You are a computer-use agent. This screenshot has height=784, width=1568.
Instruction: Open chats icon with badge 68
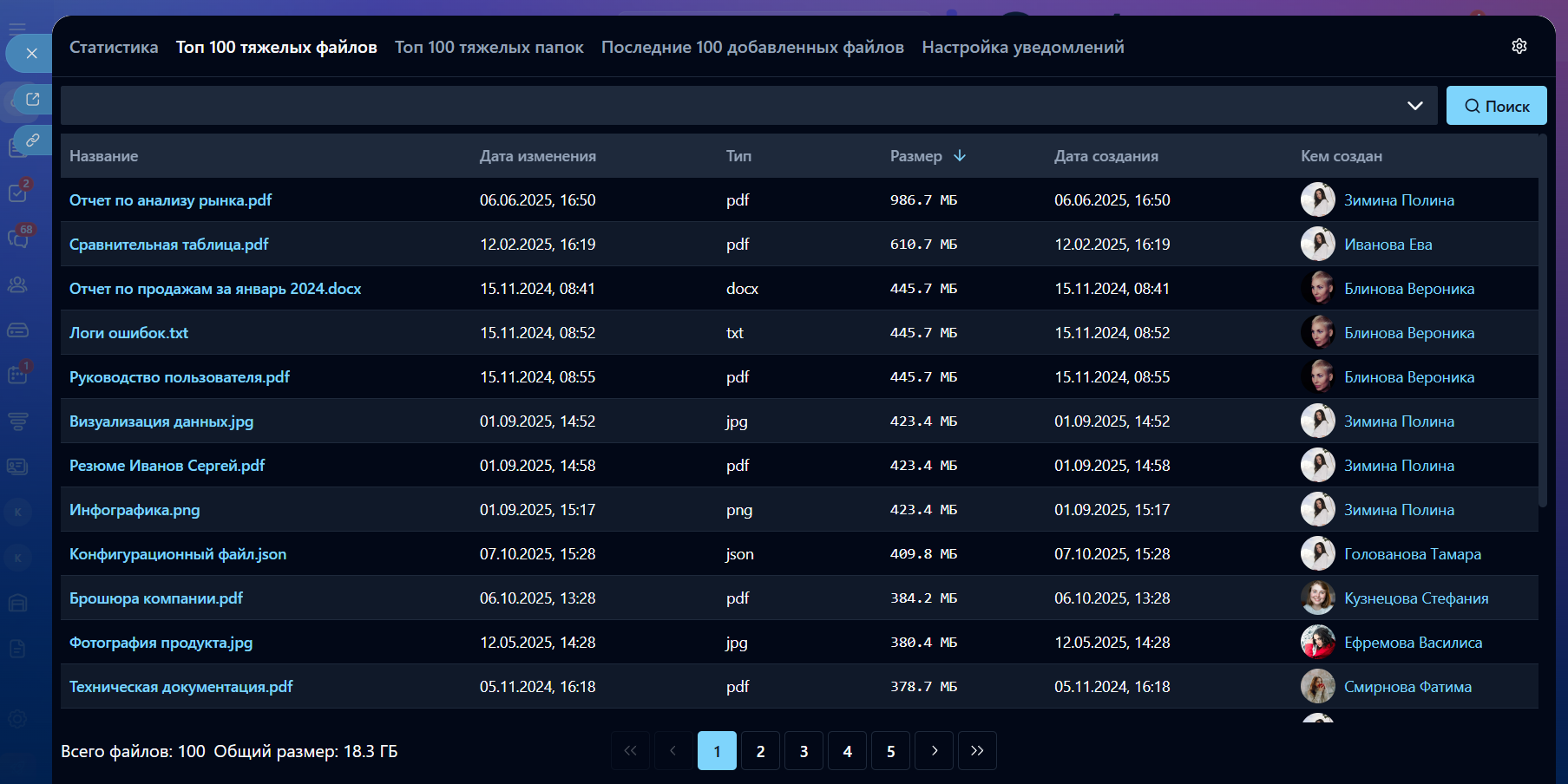(18, 238)
